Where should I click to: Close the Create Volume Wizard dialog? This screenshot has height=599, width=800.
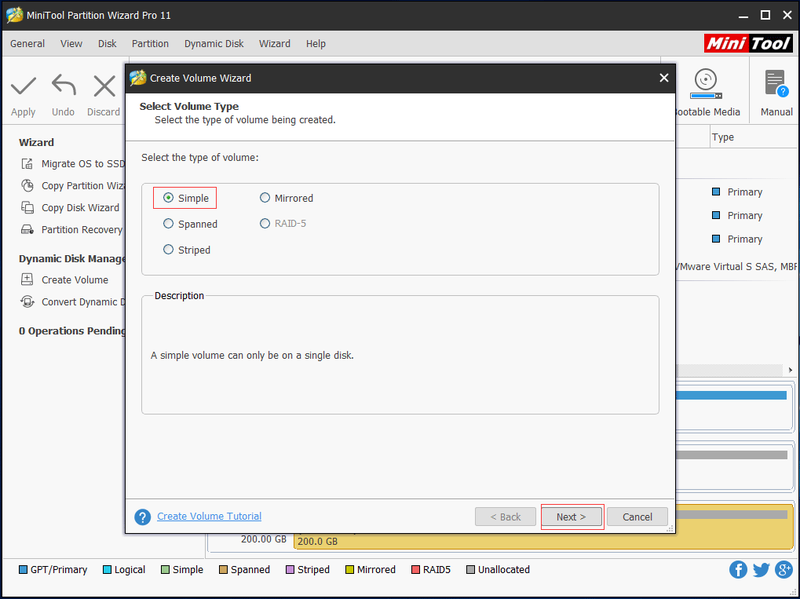click(664, 78)
